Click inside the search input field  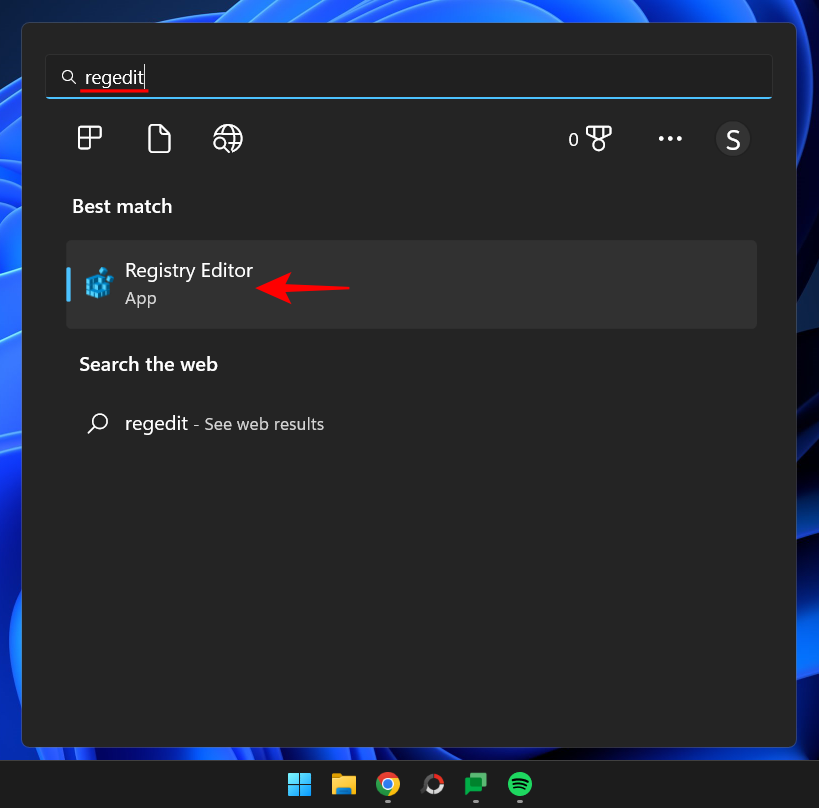pos(300,76)
